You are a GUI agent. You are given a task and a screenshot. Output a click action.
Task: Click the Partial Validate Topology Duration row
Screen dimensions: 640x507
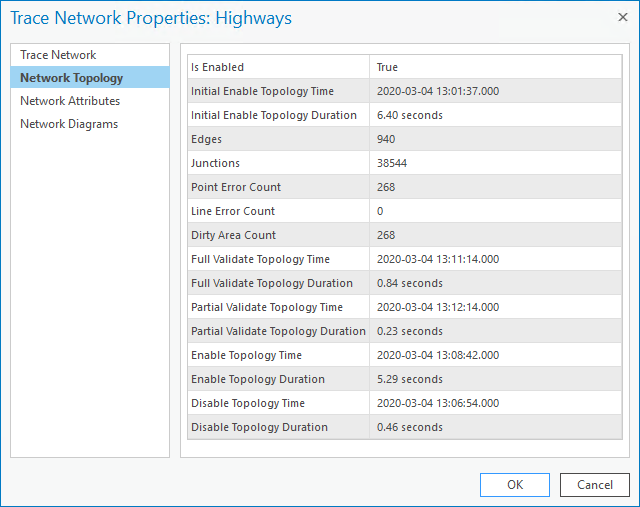pyautogui.click(x=280, y=331)
